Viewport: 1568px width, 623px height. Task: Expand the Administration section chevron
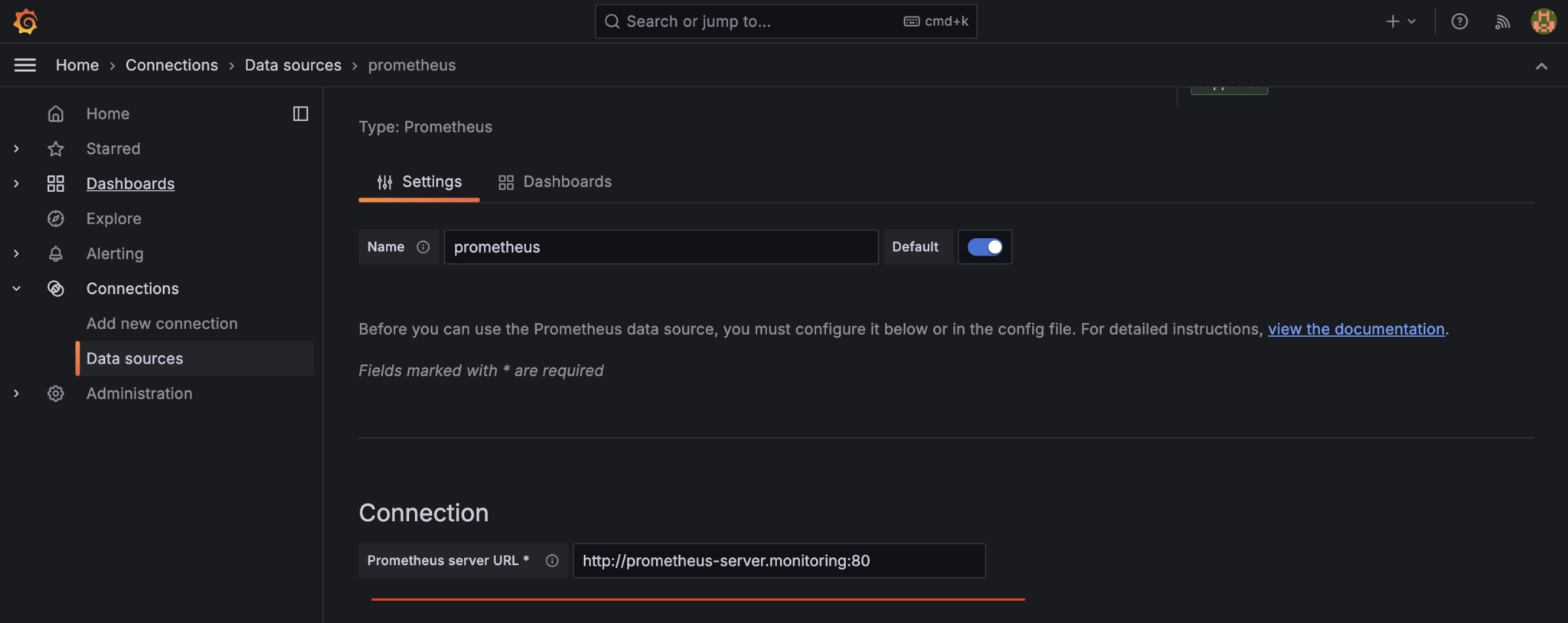[x=16, y=393]
